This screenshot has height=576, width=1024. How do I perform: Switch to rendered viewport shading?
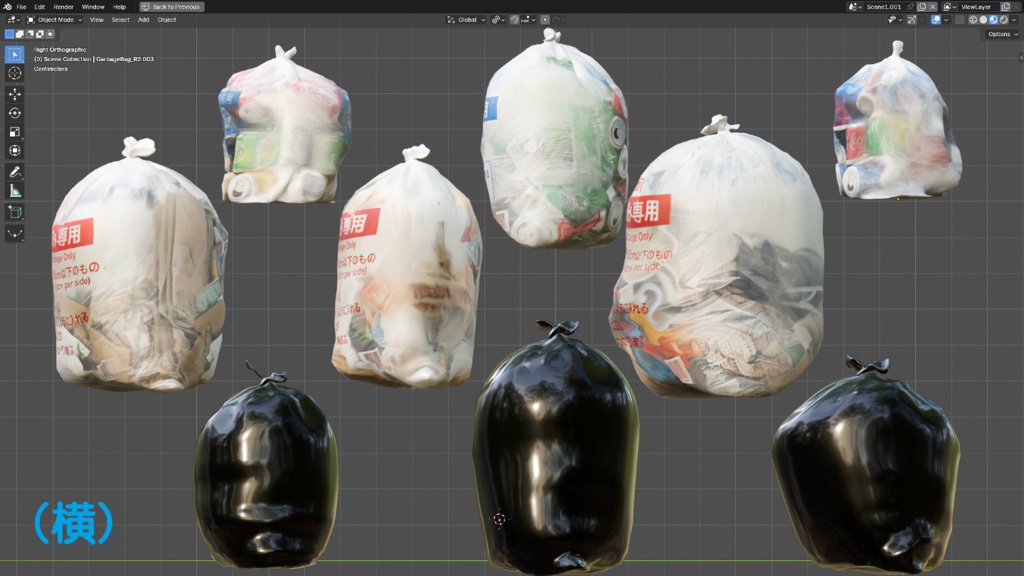tap(1004, 20)
